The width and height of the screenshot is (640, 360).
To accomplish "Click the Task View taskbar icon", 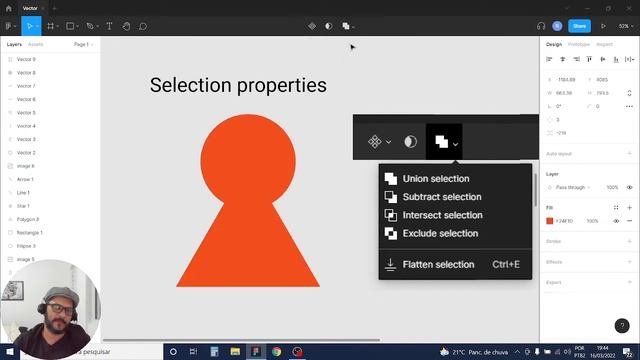I will pyautogui.click(x=193, y=351).
